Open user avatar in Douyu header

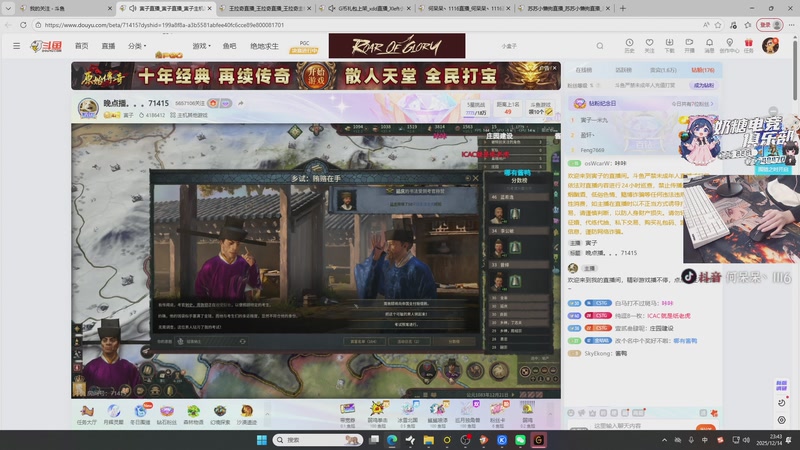tap(770, 45)
